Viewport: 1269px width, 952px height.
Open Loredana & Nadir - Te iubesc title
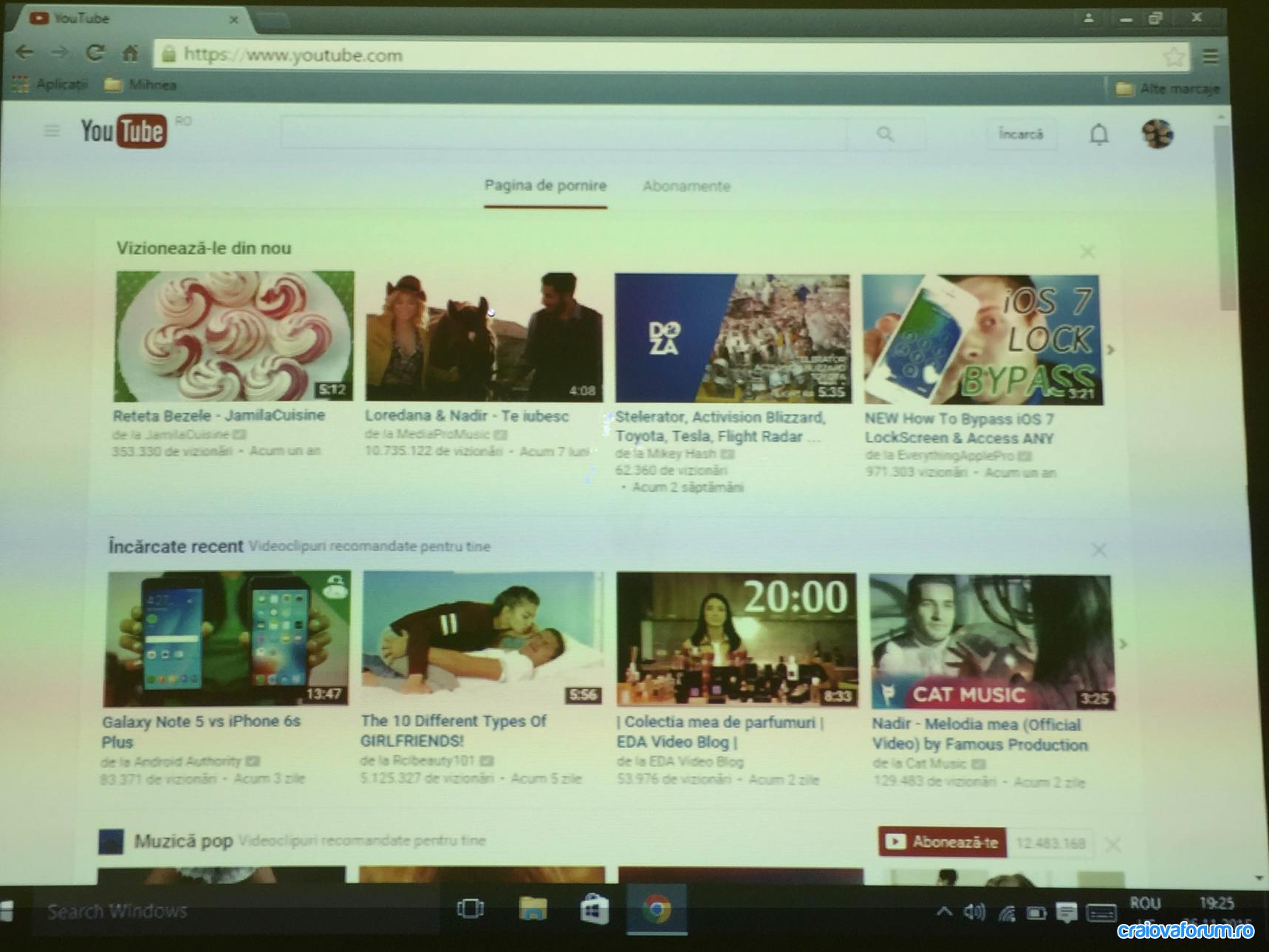467,416
